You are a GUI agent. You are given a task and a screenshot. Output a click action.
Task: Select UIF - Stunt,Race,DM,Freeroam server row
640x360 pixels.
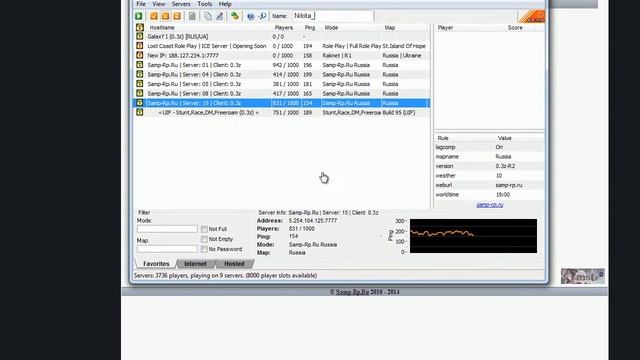[282, 112]
